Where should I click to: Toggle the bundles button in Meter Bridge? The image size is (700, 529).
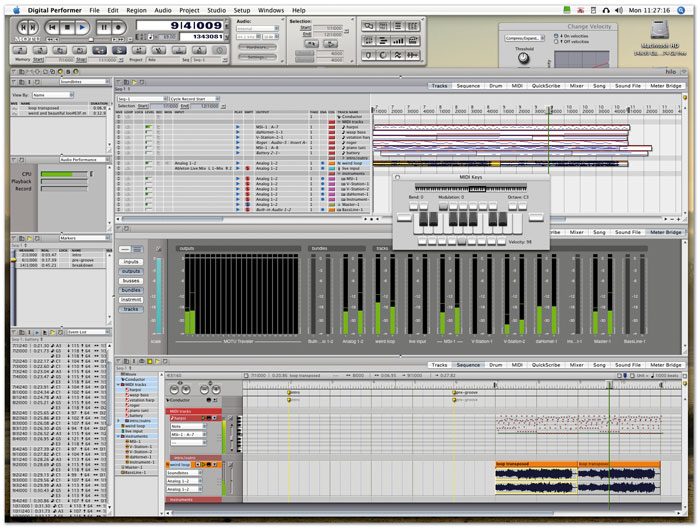[x=131, y=290]
